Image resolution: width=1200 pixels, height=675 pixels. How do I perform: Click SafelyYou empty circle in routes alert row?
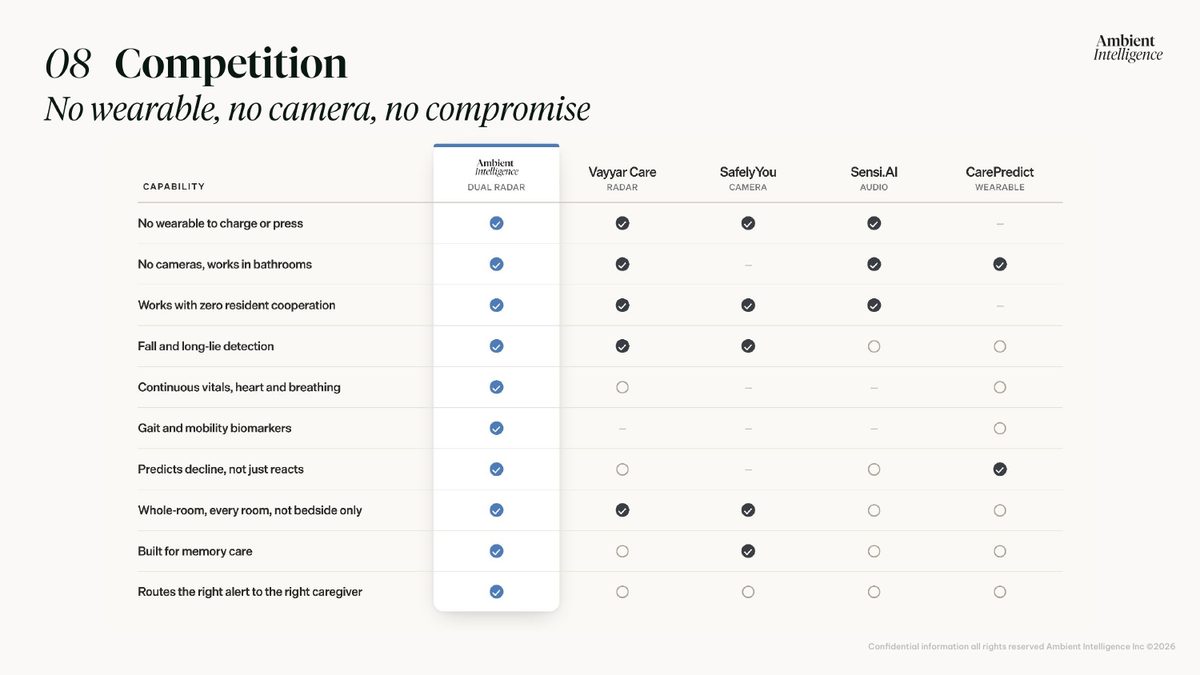[x=748, y=592]
